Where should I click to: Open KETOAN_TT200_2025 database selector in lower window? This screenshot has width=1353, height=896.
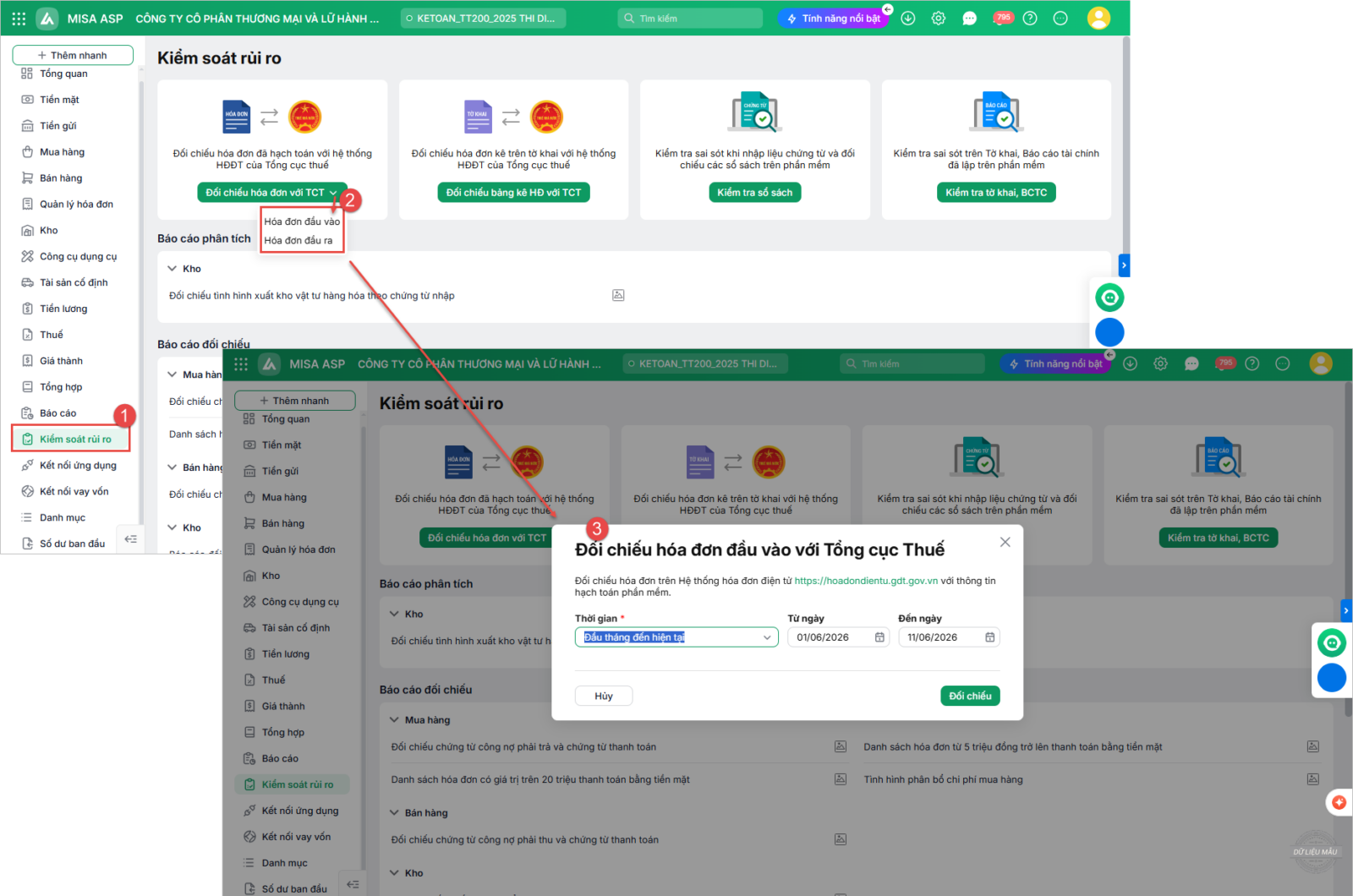point(705,363)
